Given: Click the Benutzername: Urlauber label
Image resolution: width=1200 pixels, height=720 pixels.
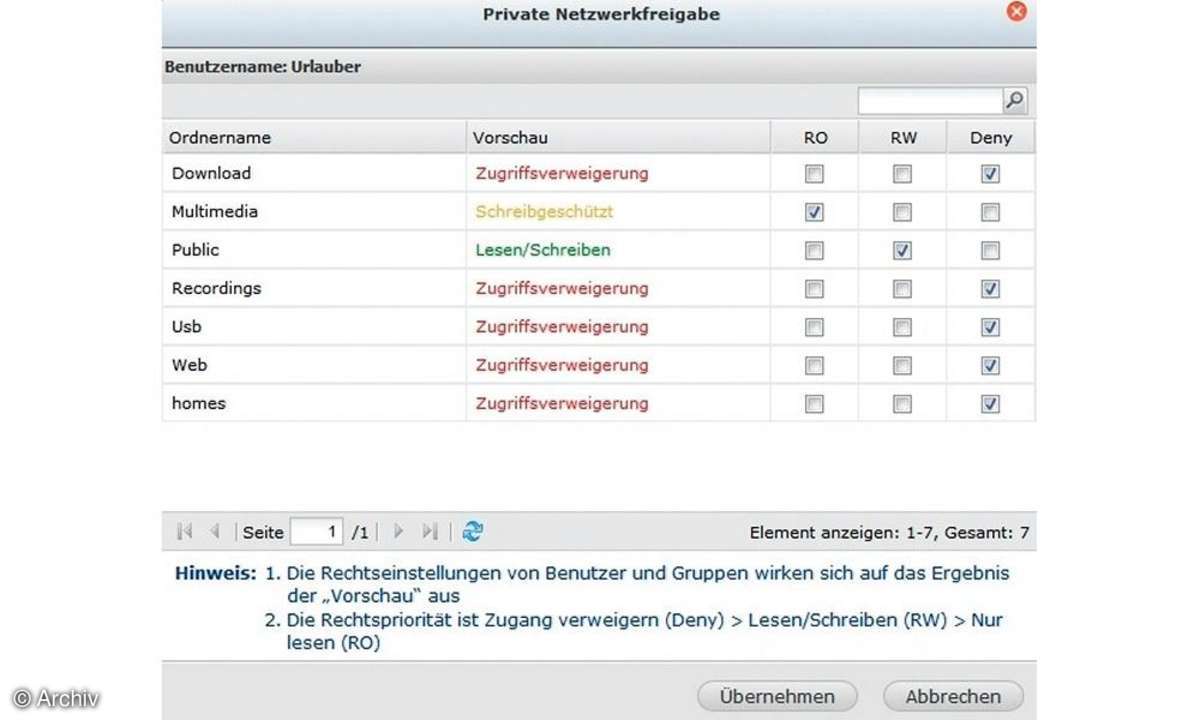Looking at the screenshot, I should (262, 68).
